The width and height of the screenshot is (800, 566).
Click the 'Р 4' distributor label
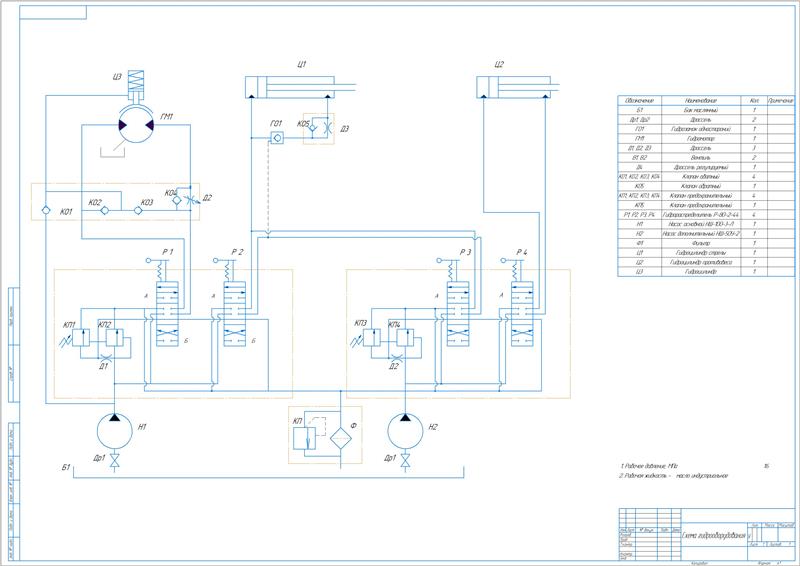[x=521, y=252]
